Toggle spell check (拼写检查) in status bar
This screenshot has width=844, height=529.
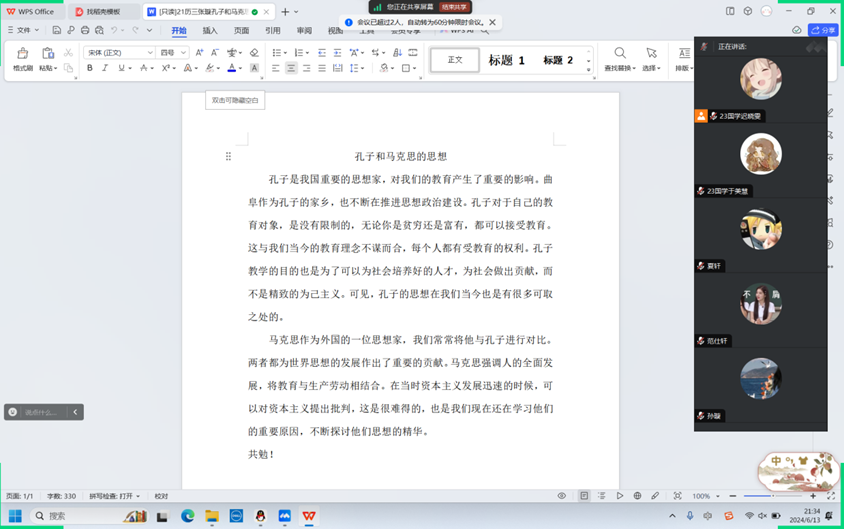coord(114,496)
